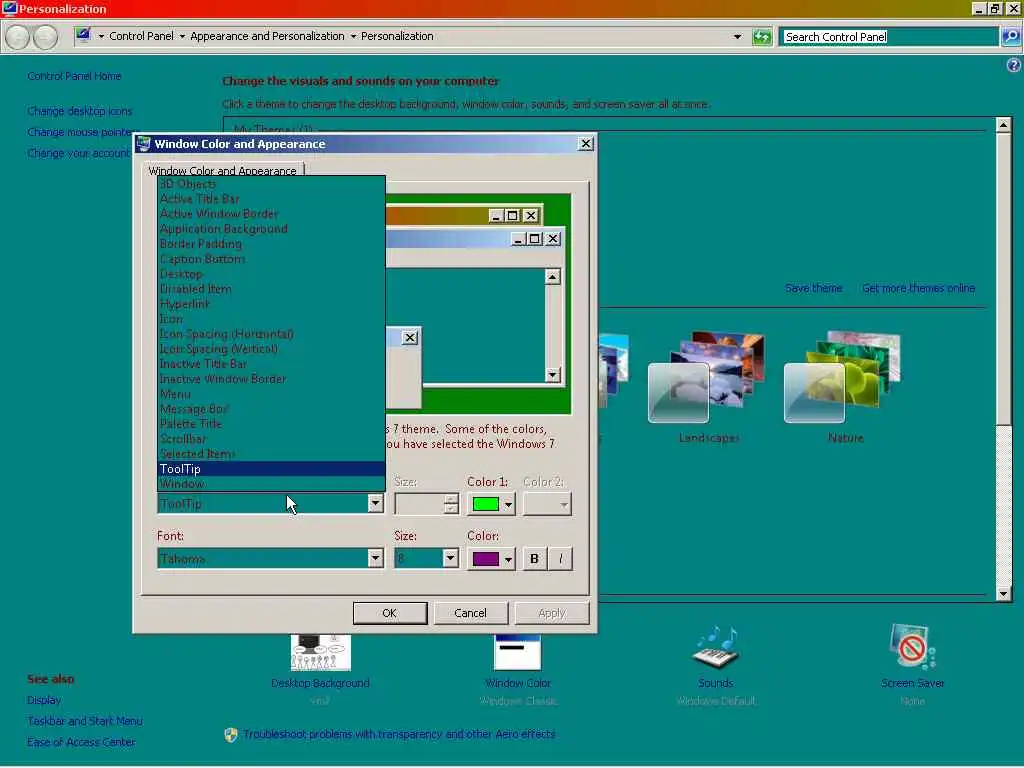Select the Nature theme thumbnail
This screenshot has height=768, width=1024.
pyautogui.click(x=842, y=377)
